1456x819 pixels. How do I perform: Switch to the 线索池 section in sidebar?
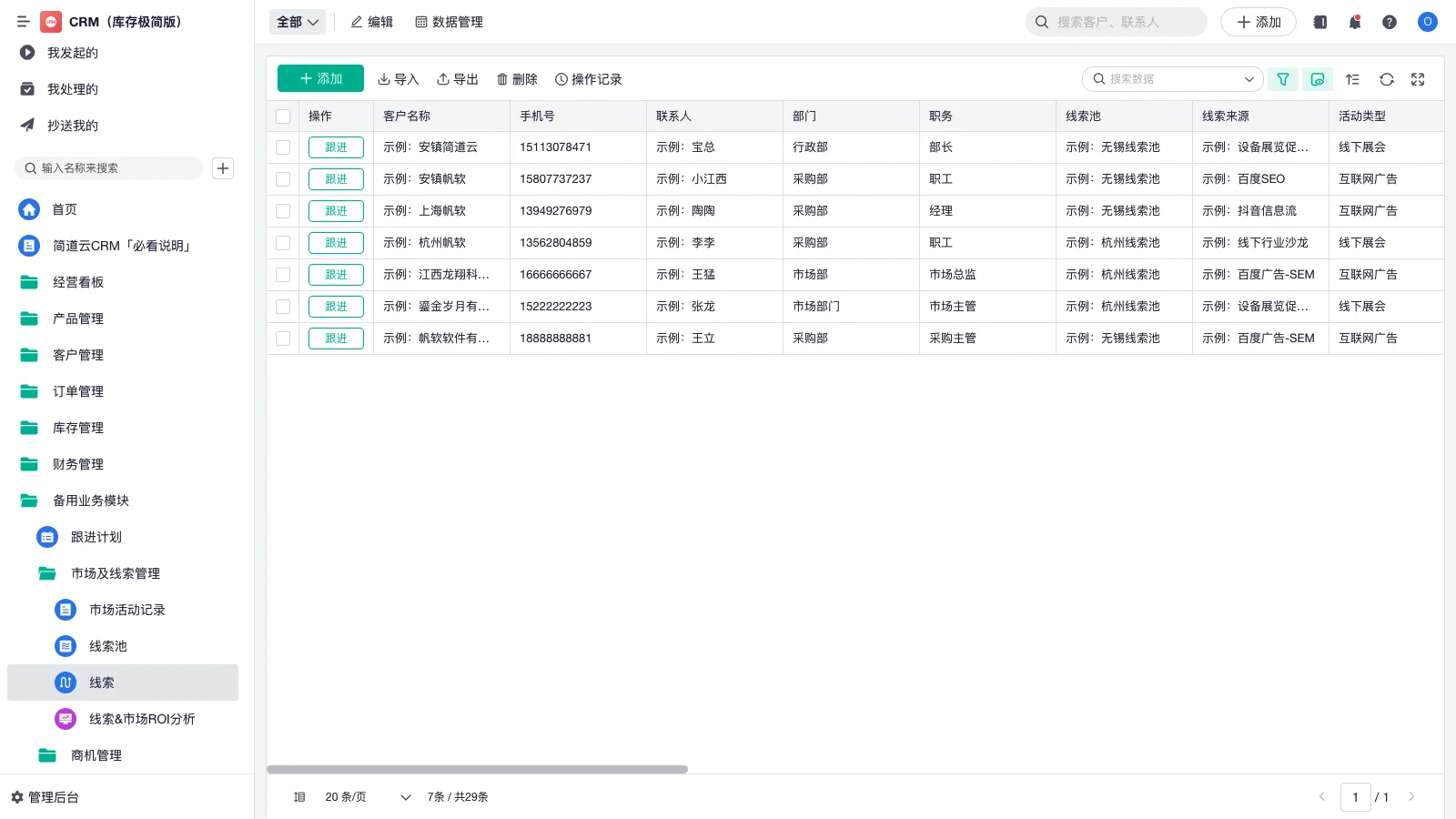pos(107,646)
